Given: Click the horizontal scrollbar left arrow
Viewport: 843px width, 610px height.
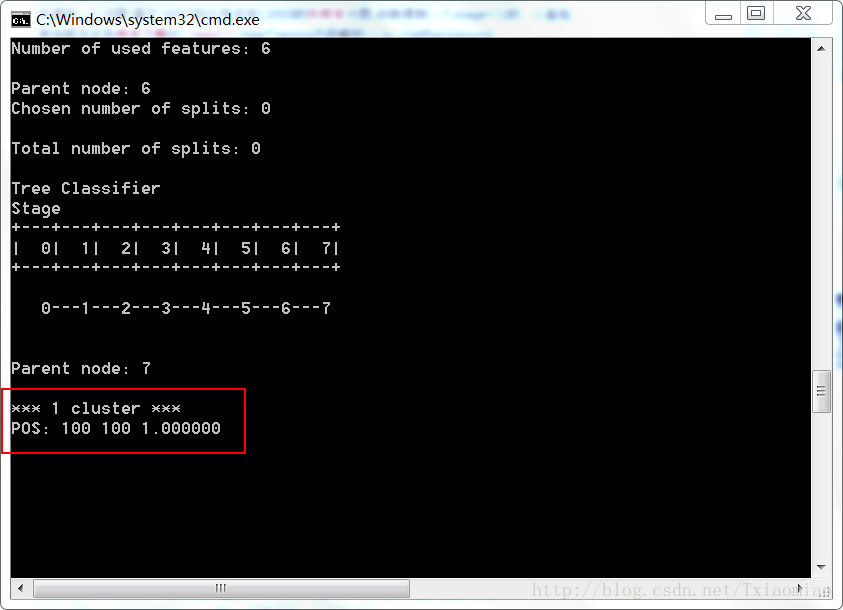Looking at the screenshot, I should point(20,588).
